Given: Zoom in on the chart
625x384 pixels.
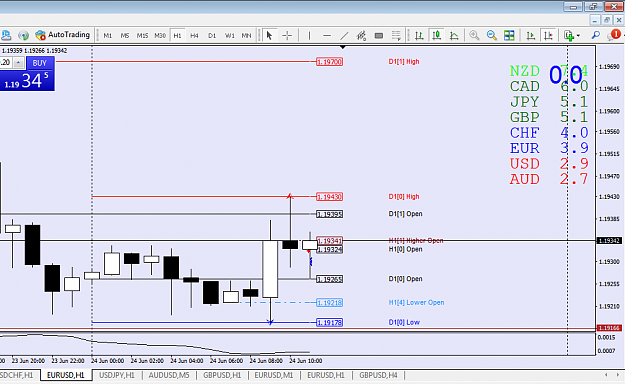Looking at the screenshot, I should click(x=474, y=35).
